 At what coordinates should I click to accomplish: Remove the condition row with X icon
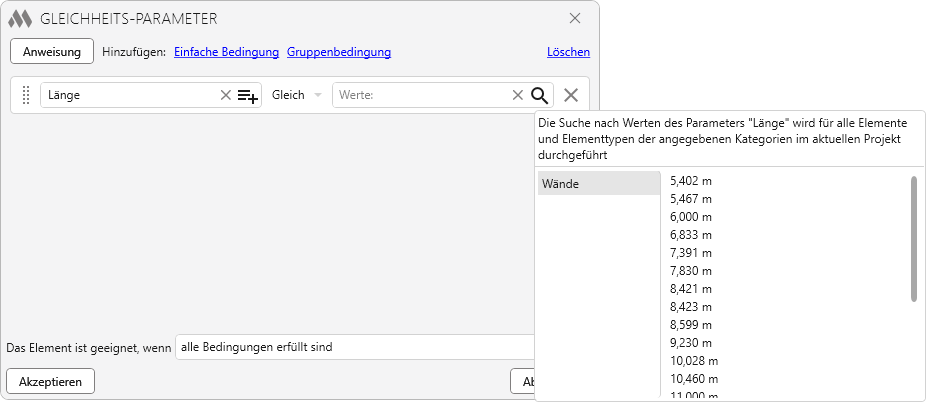tap(571, 95)
